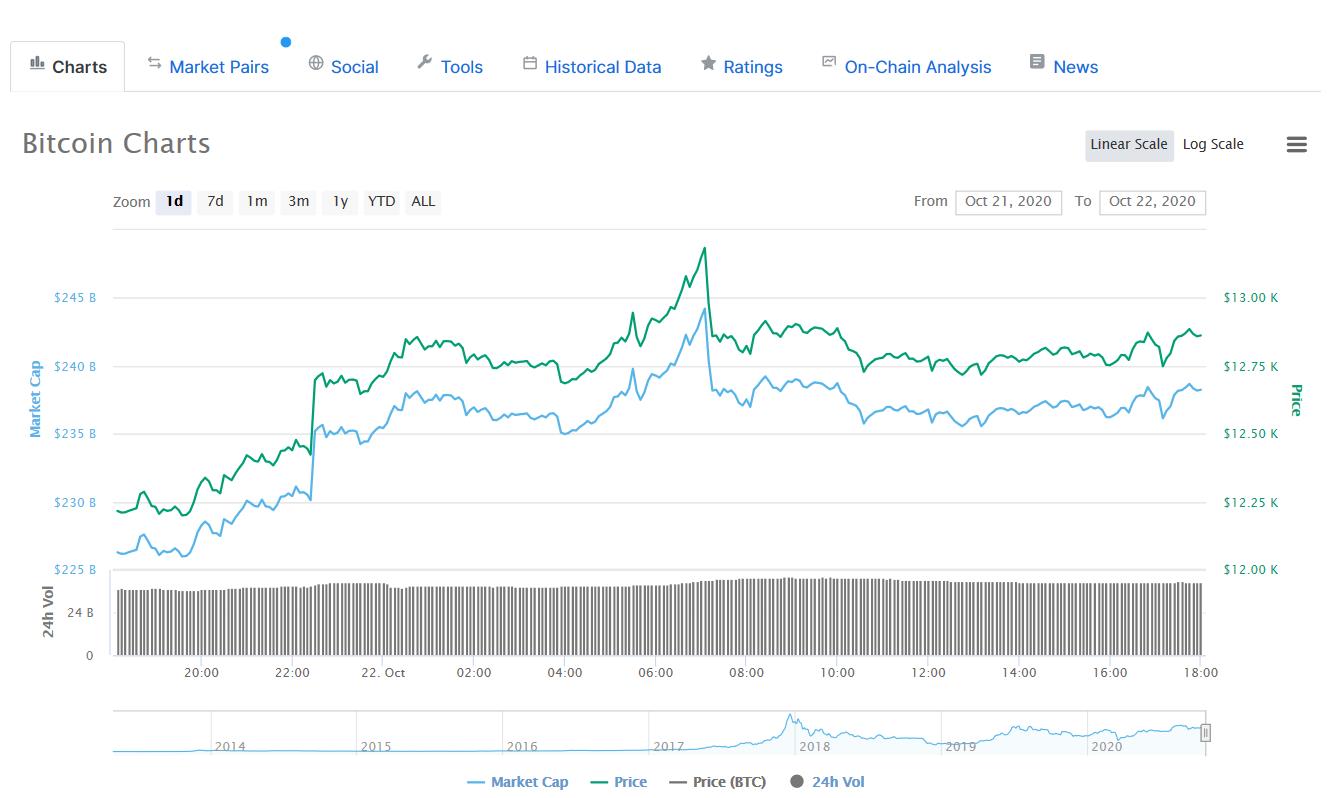This screenshot has width=1344, height=798.
Task: Open the News tab
Action: coord(1075,66)
